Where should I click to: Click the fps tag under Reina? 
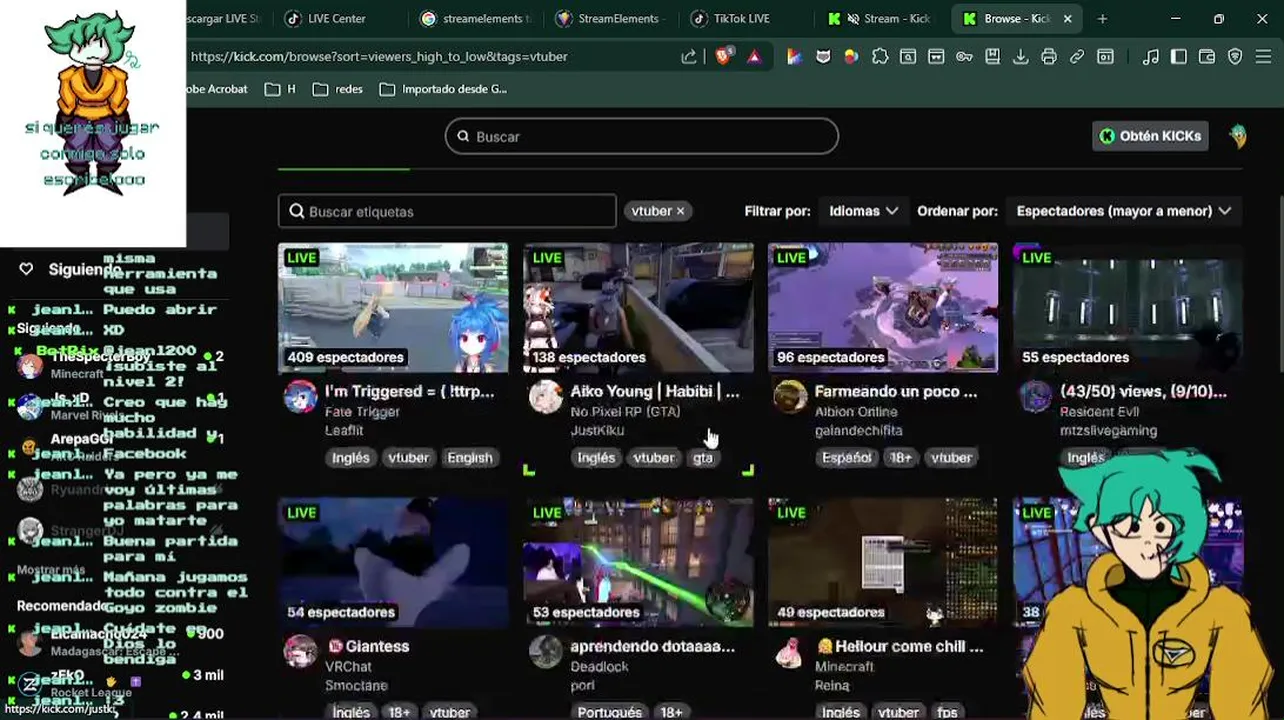tap(947, 712)
